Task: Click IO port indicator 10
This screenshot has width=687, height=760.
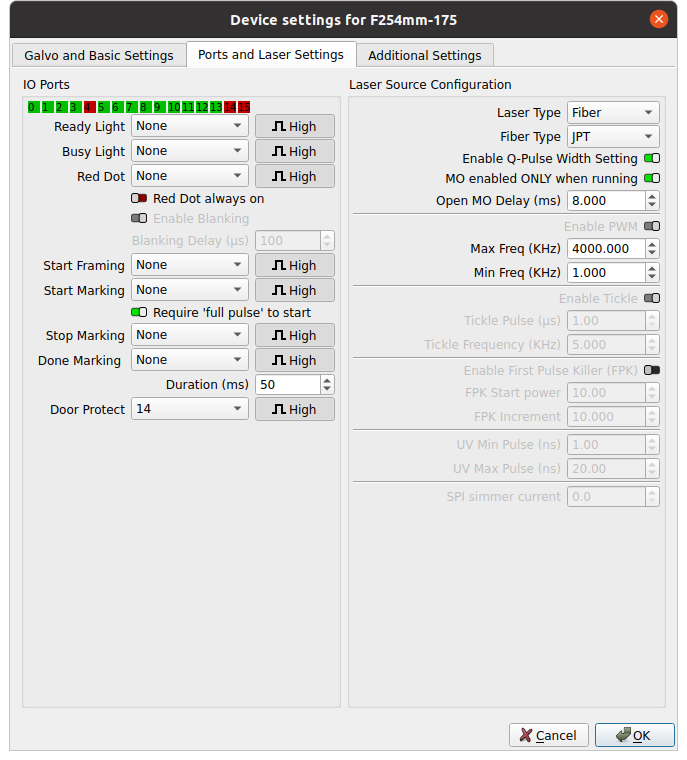Action: coord(174,107)
